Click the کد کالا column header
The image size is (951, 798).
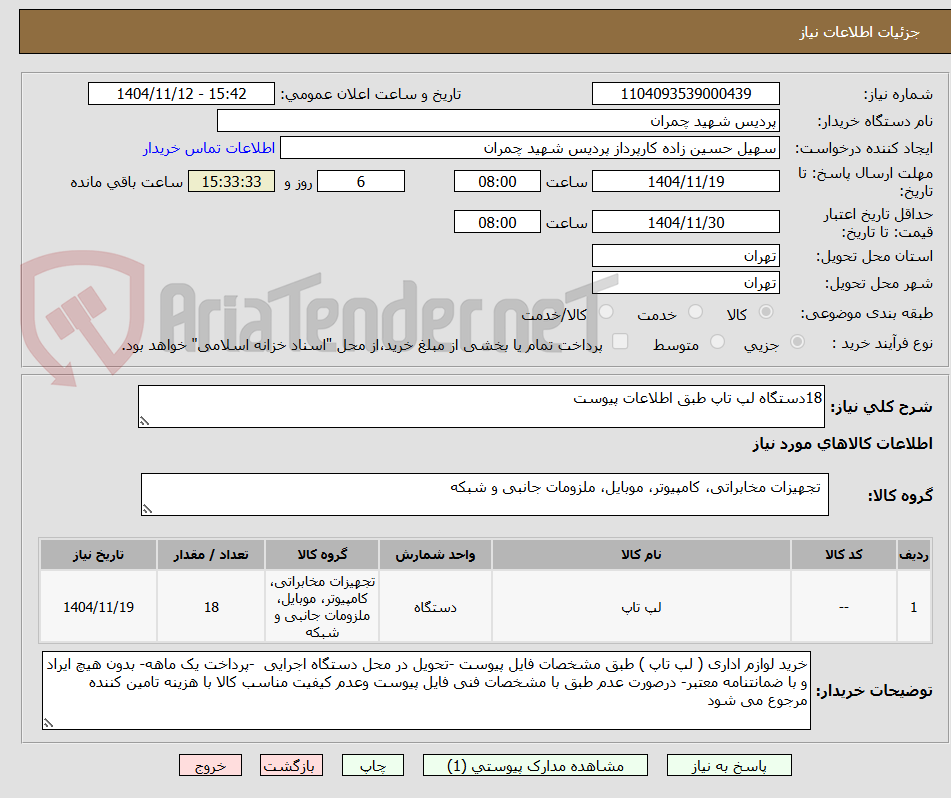pos(844,555)
